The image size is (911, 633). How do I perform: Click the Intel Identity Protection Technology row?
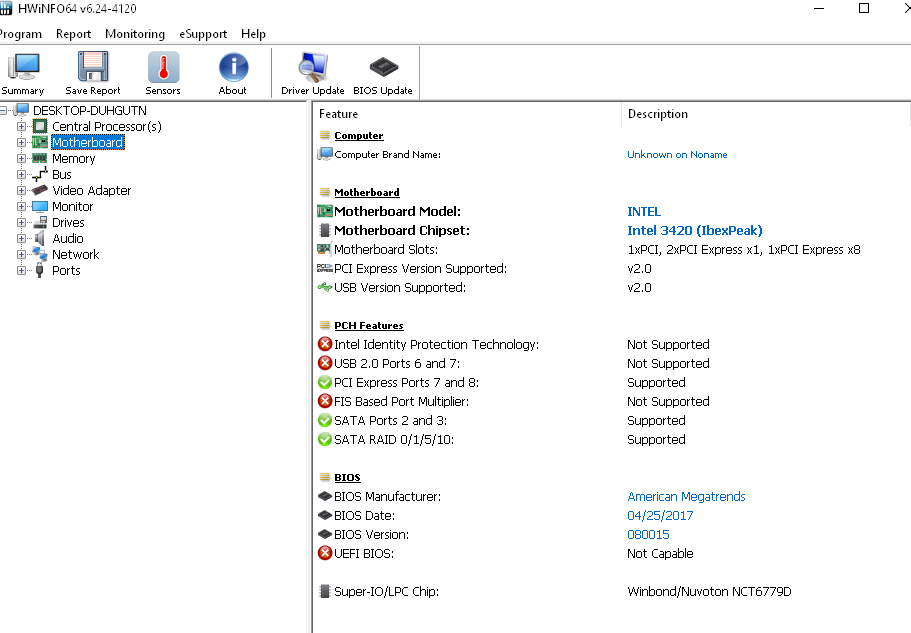[611, 344]
